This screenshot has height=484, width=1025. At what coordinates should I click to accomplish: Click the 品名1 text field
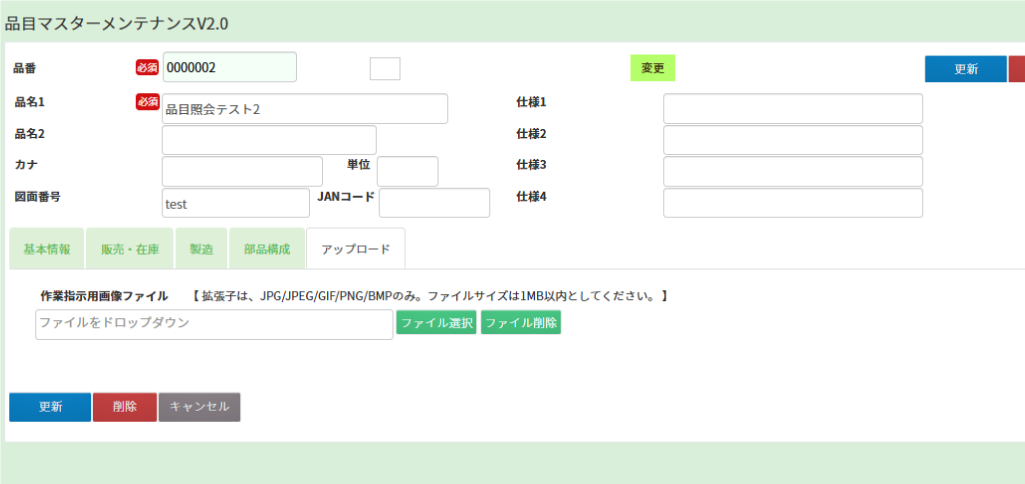[x=304, y=109]
